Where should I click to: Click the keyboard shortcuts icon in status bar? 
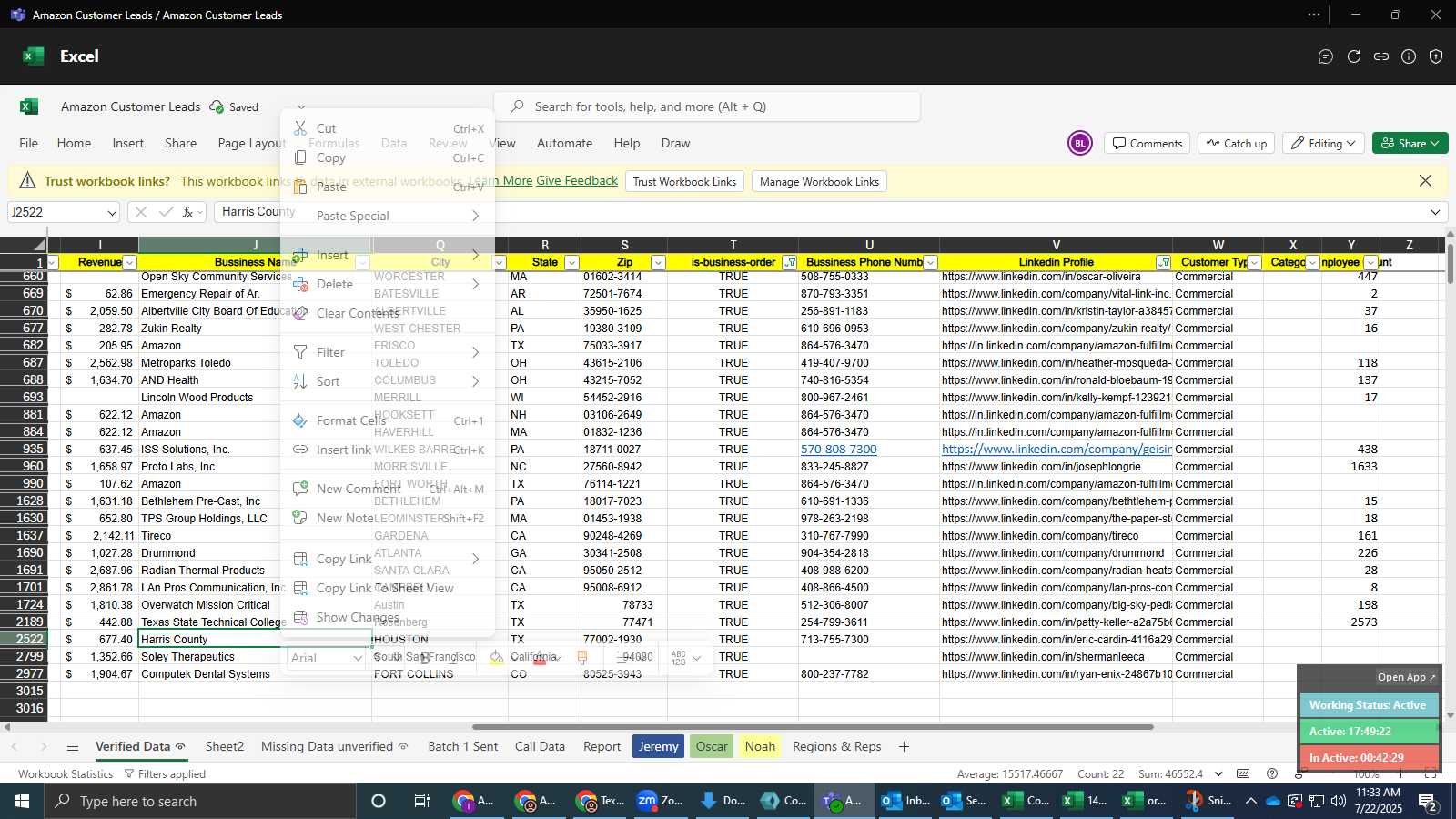coord(1243,773)
